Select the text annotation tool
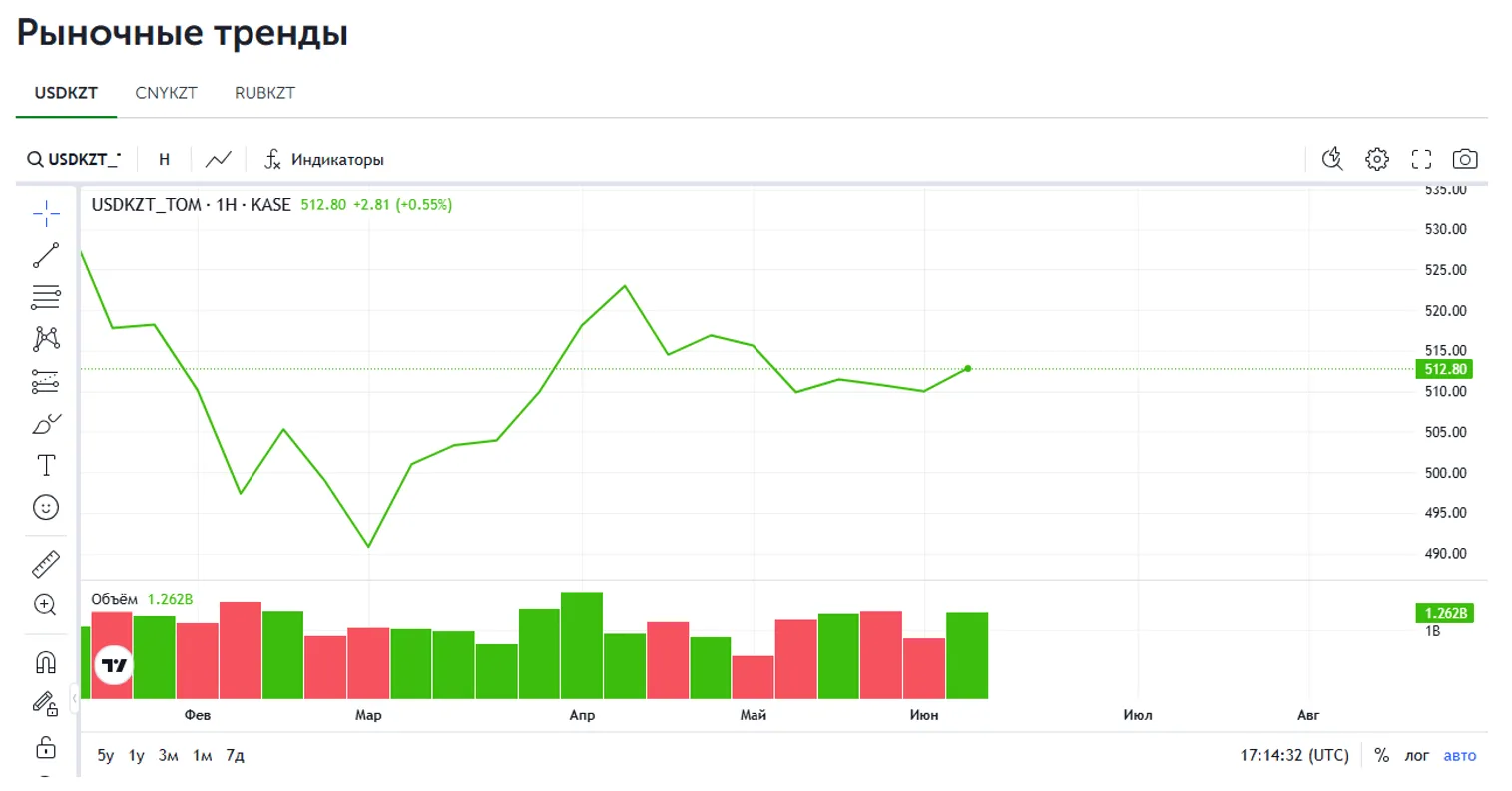Image resolution: width=1512 pixels, height=791 pixels. coord(46,466)
